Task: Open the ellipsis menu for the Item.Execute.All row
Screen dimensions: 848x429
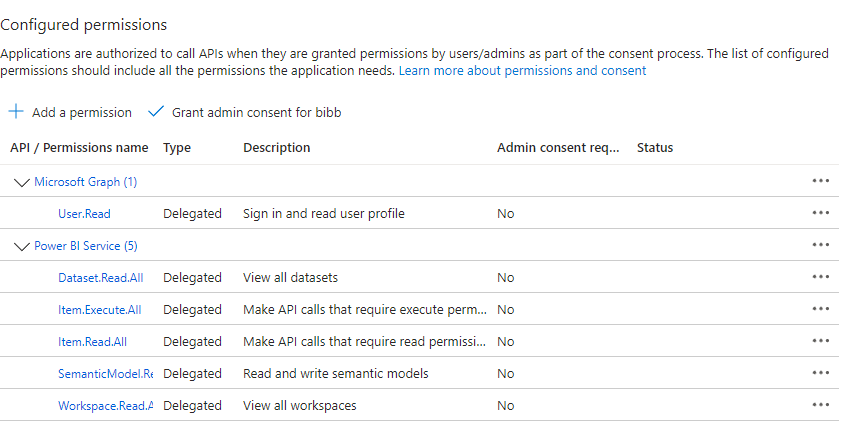Action: tap(820, 309)
